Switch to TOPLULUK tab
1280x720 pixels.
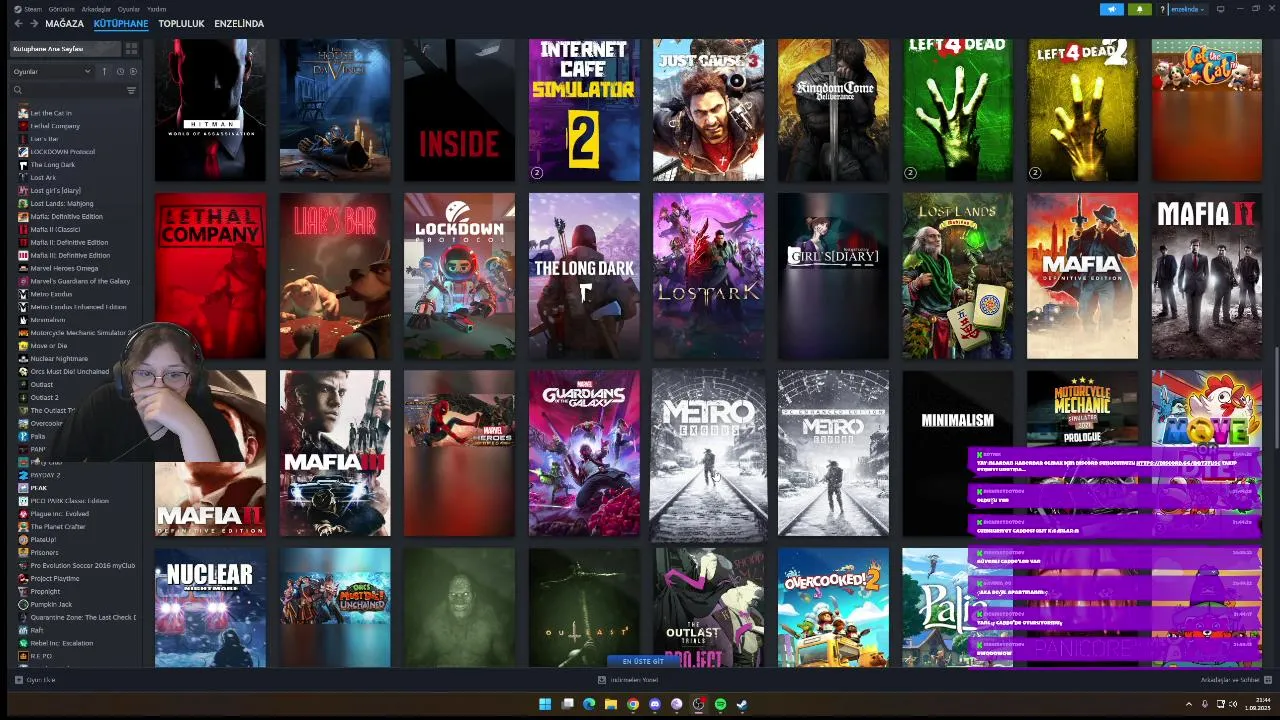tap(181, 23)
